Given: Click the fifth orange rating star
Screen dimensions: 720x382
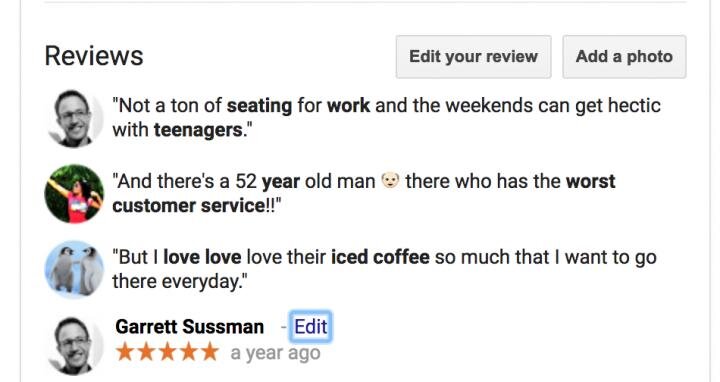Looking at the screenshot, I should coord(209,352).
